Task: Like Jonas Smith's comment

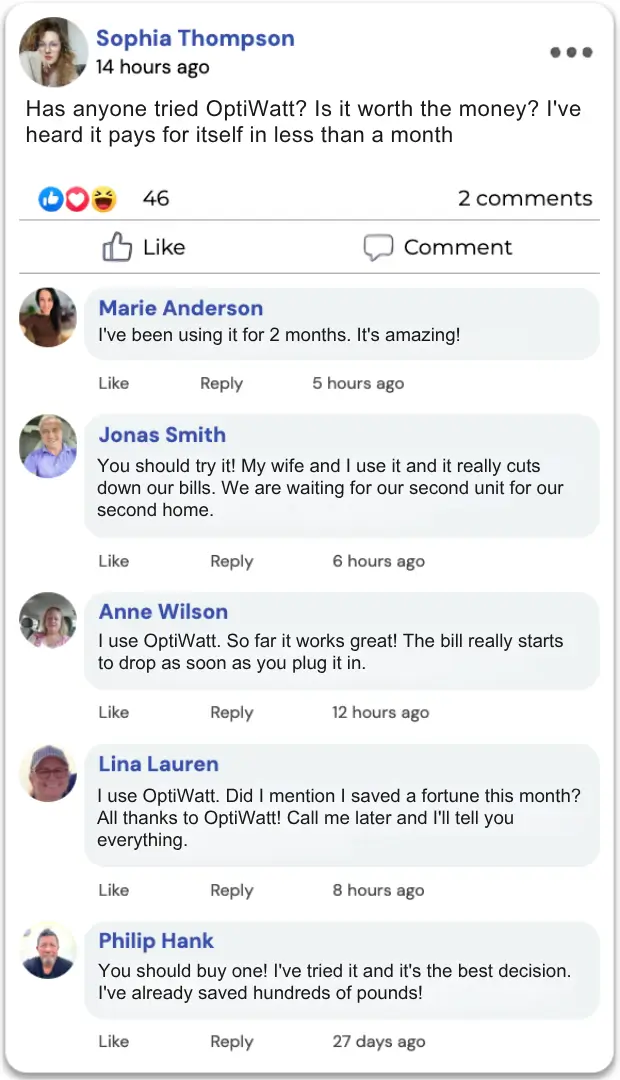Action: pyautogui.click(x=114, y=561)
